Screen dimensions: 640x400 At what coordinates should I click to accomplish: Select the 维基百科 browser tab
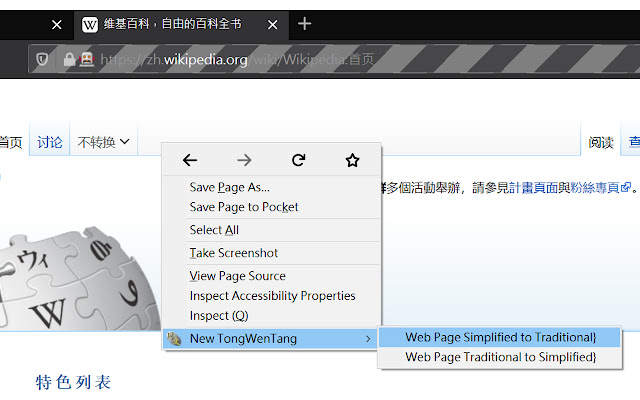(181, 24)
